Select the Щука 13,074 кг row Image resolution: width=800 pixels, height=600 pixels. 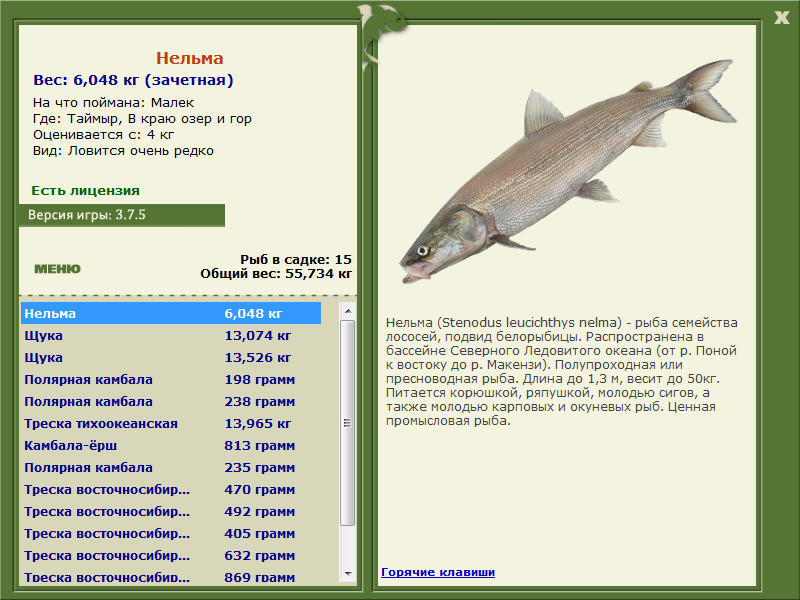(171, 335)
